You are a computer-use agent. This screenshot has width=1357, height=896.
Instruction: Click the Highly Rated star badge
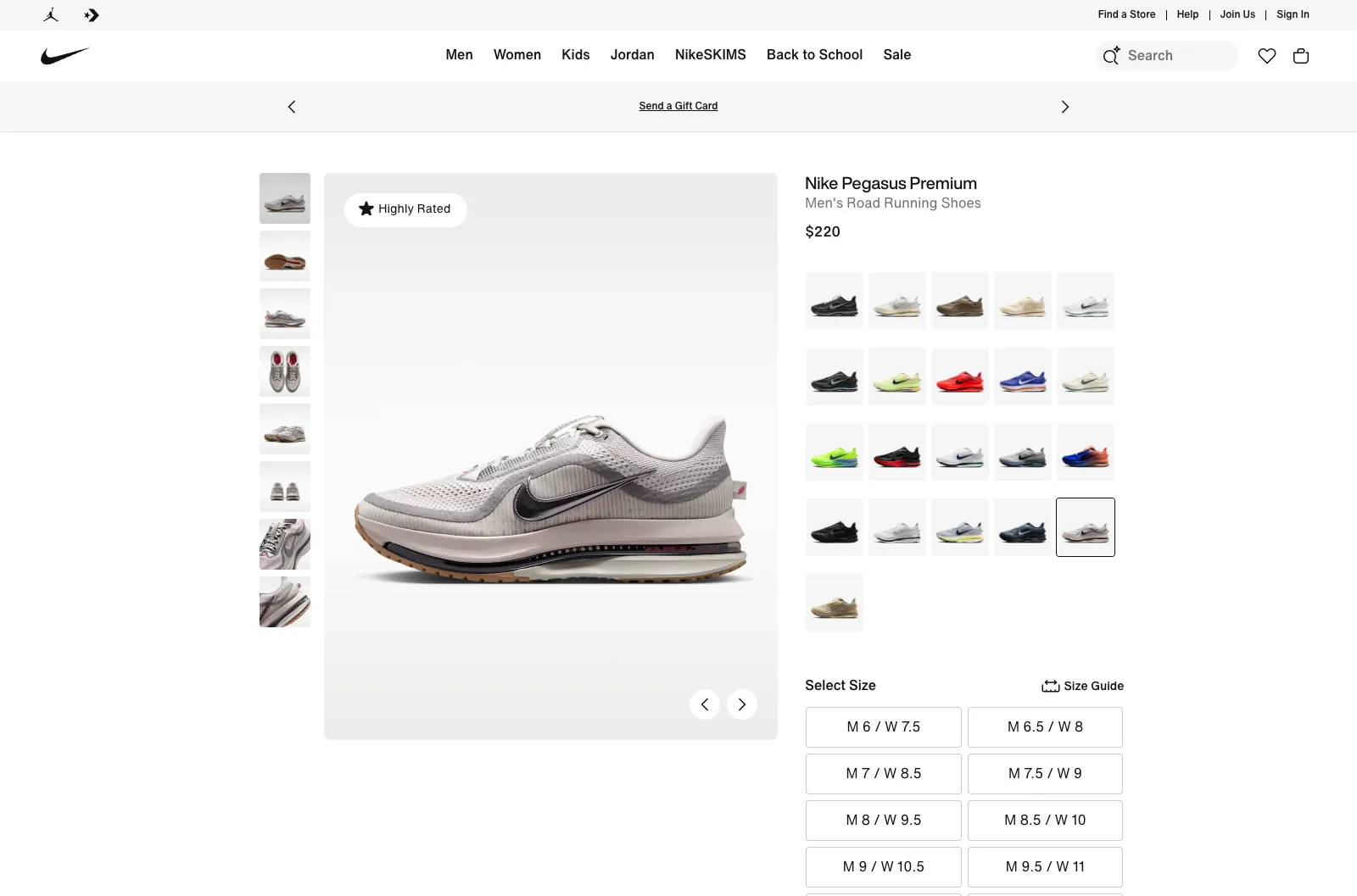[405, 209]
